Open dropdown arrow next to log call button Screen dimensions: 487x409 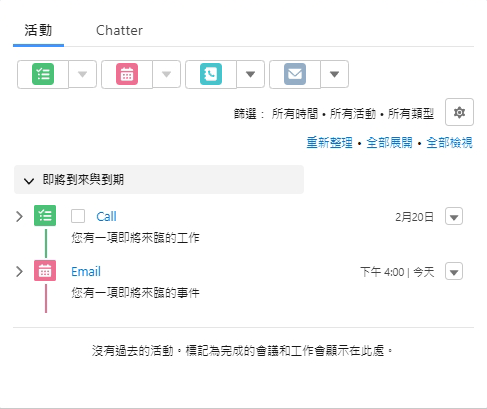251,74
